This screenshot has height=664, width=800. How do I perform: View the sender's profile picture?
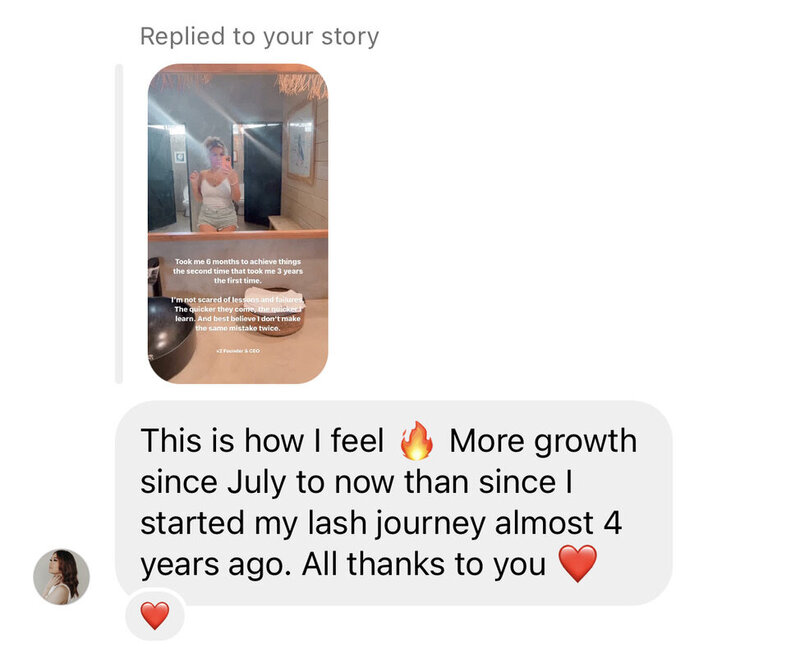[x=62, y=577]
